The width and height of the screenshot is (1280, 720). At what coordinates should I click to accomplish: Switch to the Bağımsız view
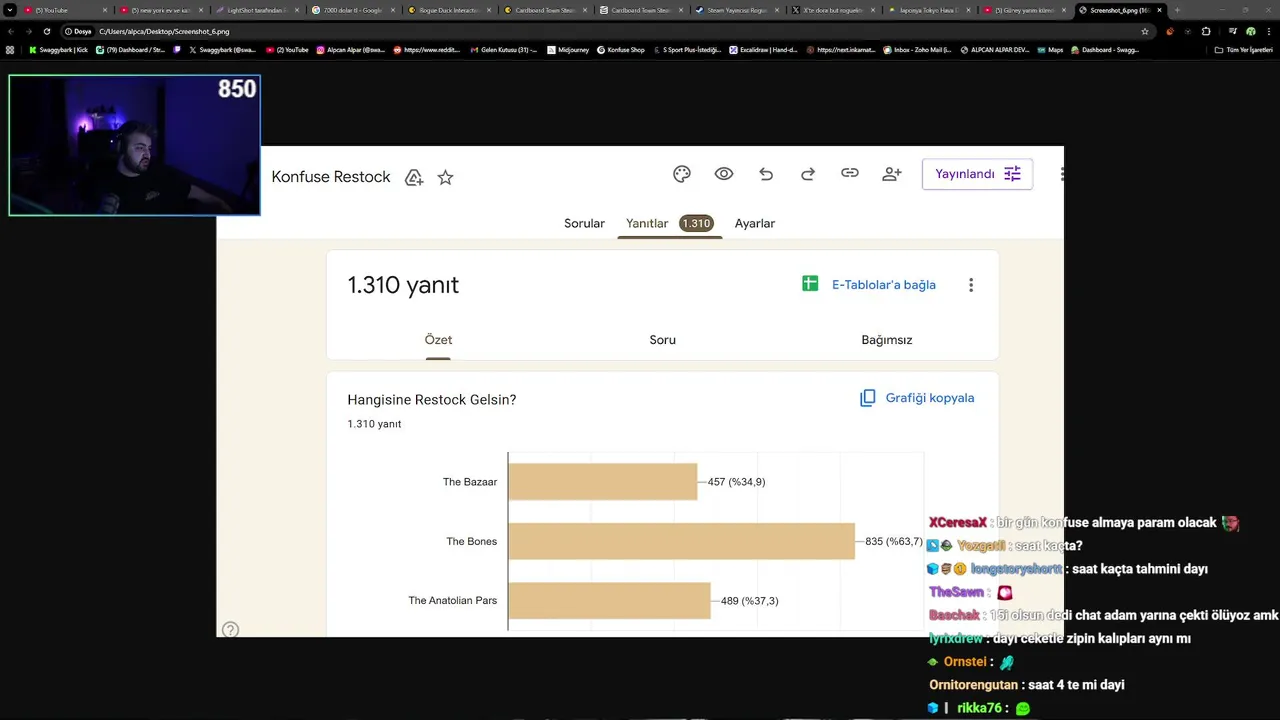coord(887,340)
